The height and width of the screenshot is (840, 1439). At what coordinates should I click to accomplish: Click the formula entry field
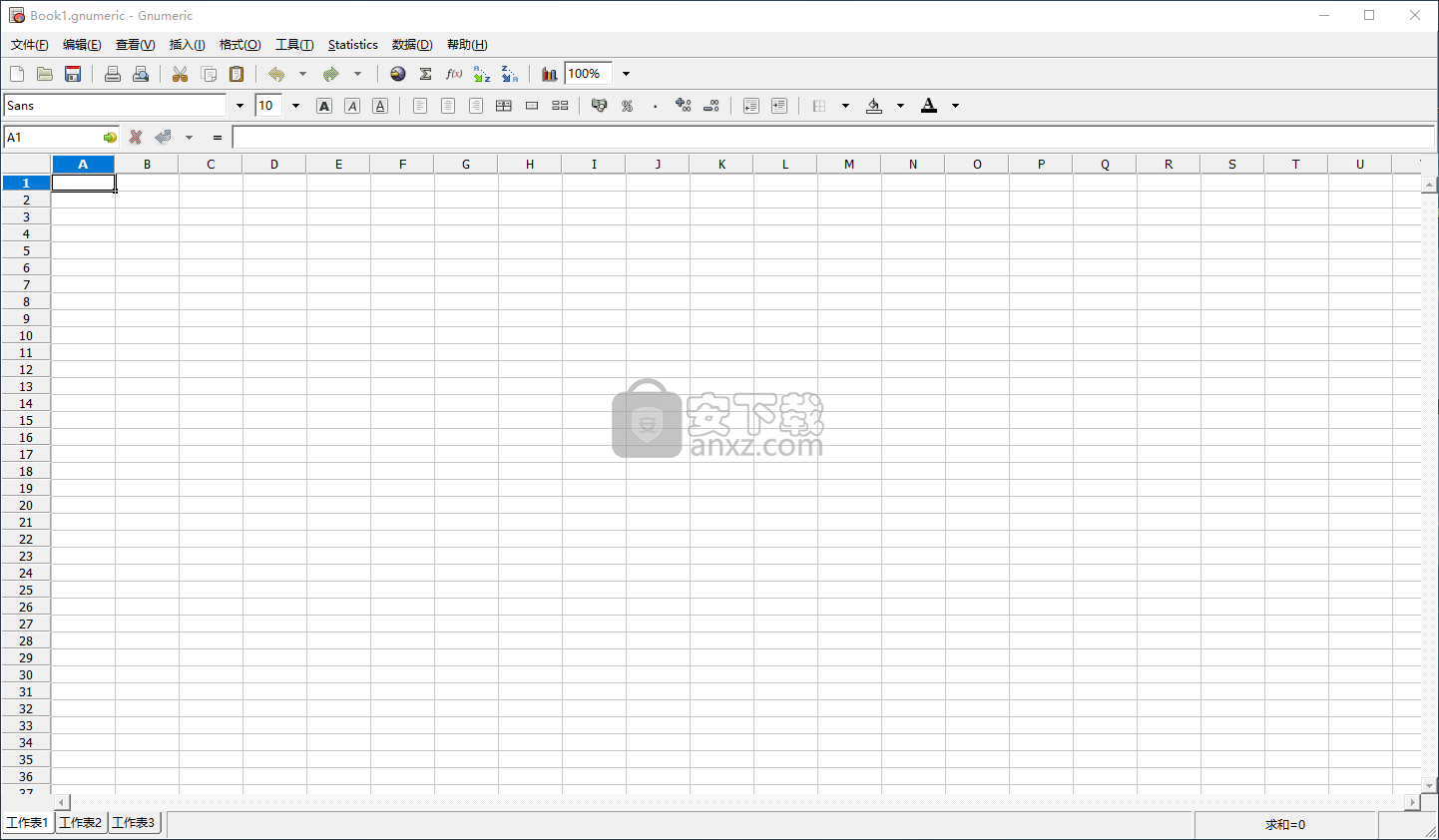point(833,138)
